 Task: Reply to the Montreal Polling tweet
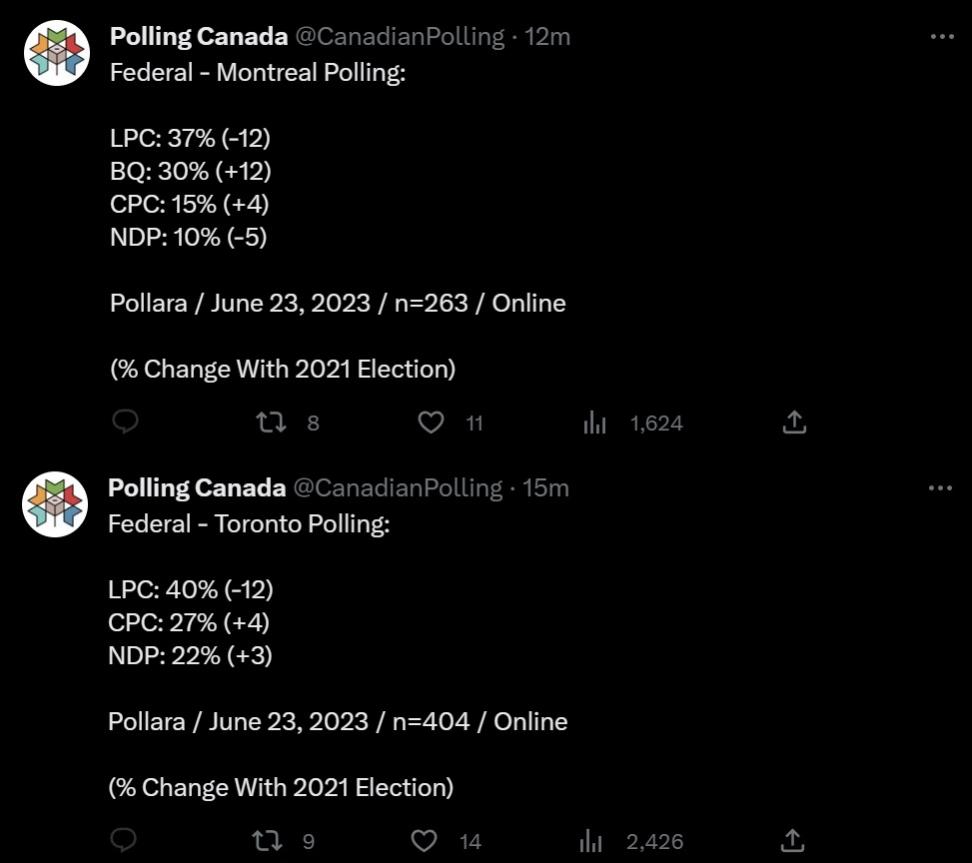(x=125, y=422)
